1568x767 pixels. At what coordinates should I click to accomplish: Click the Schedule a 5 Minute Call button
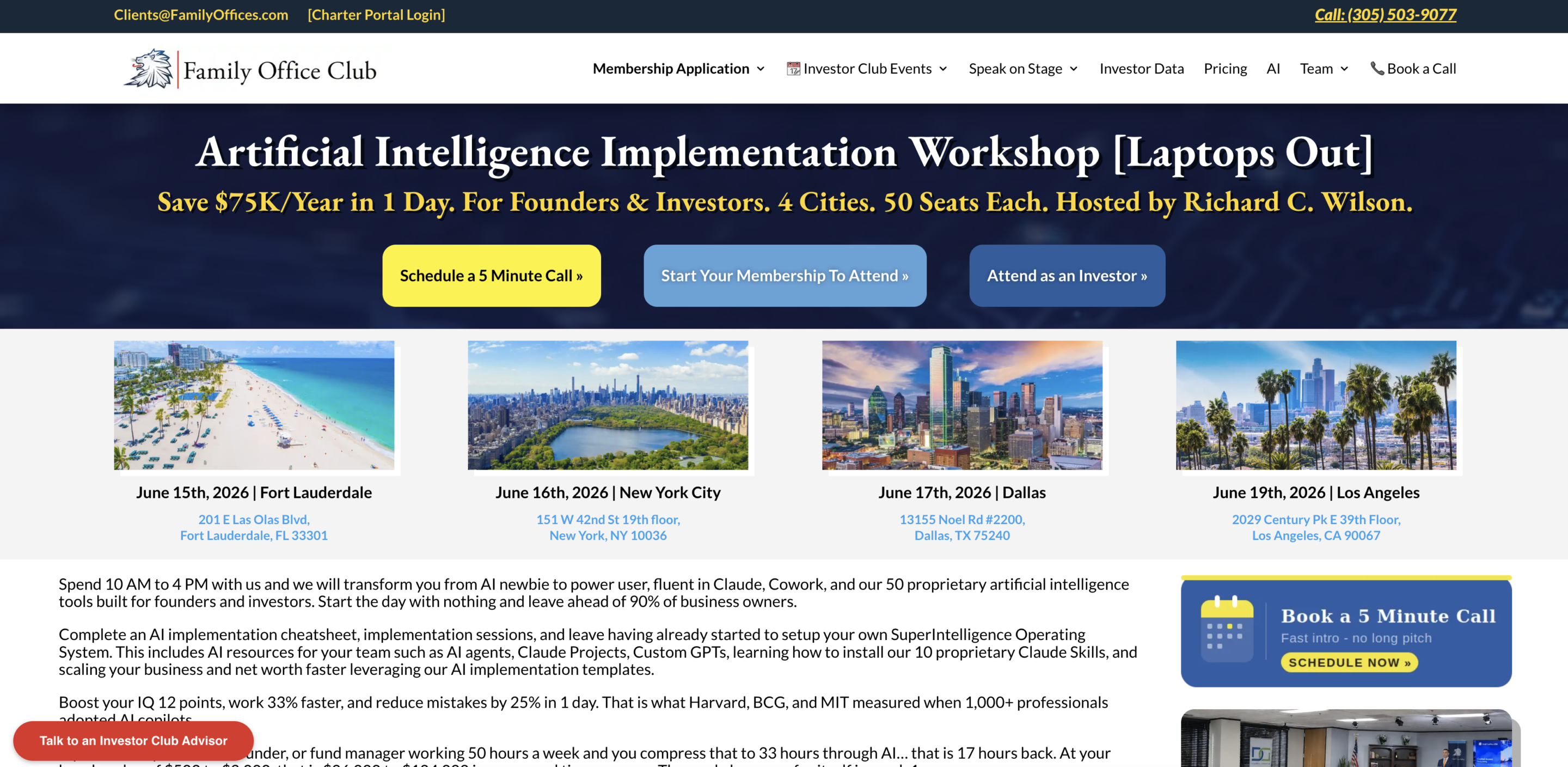point(491,275)
